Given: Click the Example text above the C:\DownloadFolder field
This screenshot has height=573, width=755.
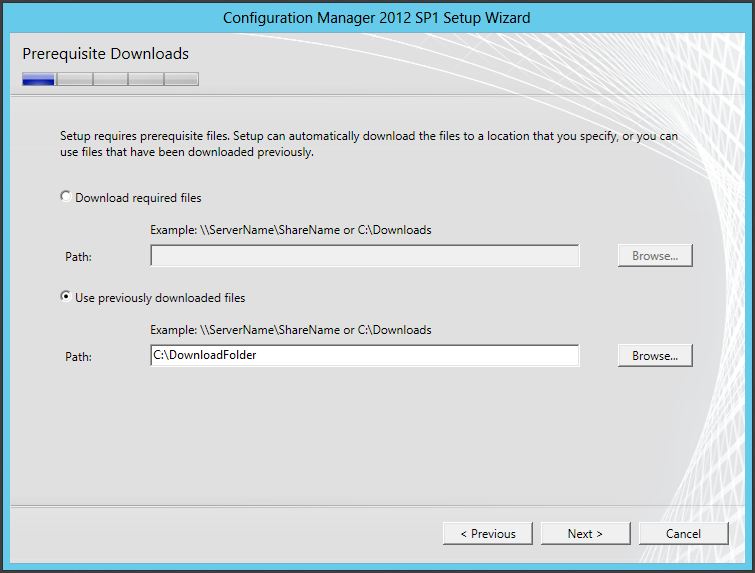Looking at the screenshot, I should click(290, 330).
